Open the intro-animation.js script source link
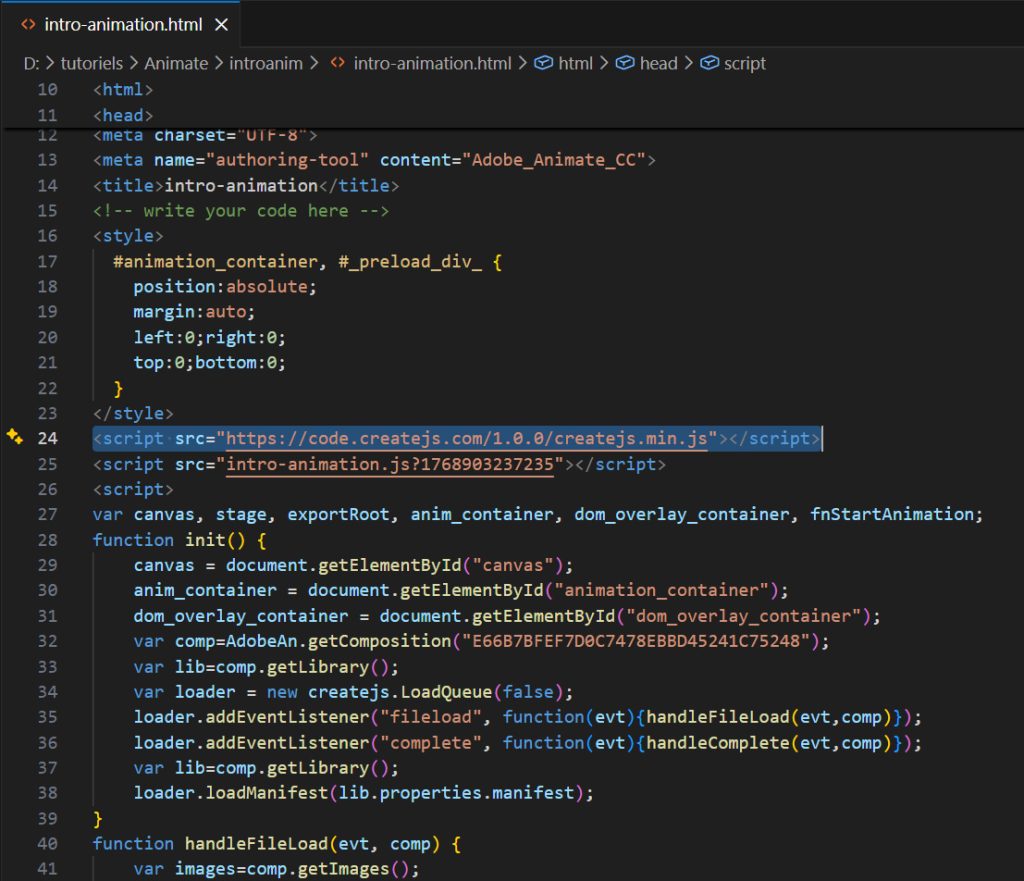 [396, 464]
